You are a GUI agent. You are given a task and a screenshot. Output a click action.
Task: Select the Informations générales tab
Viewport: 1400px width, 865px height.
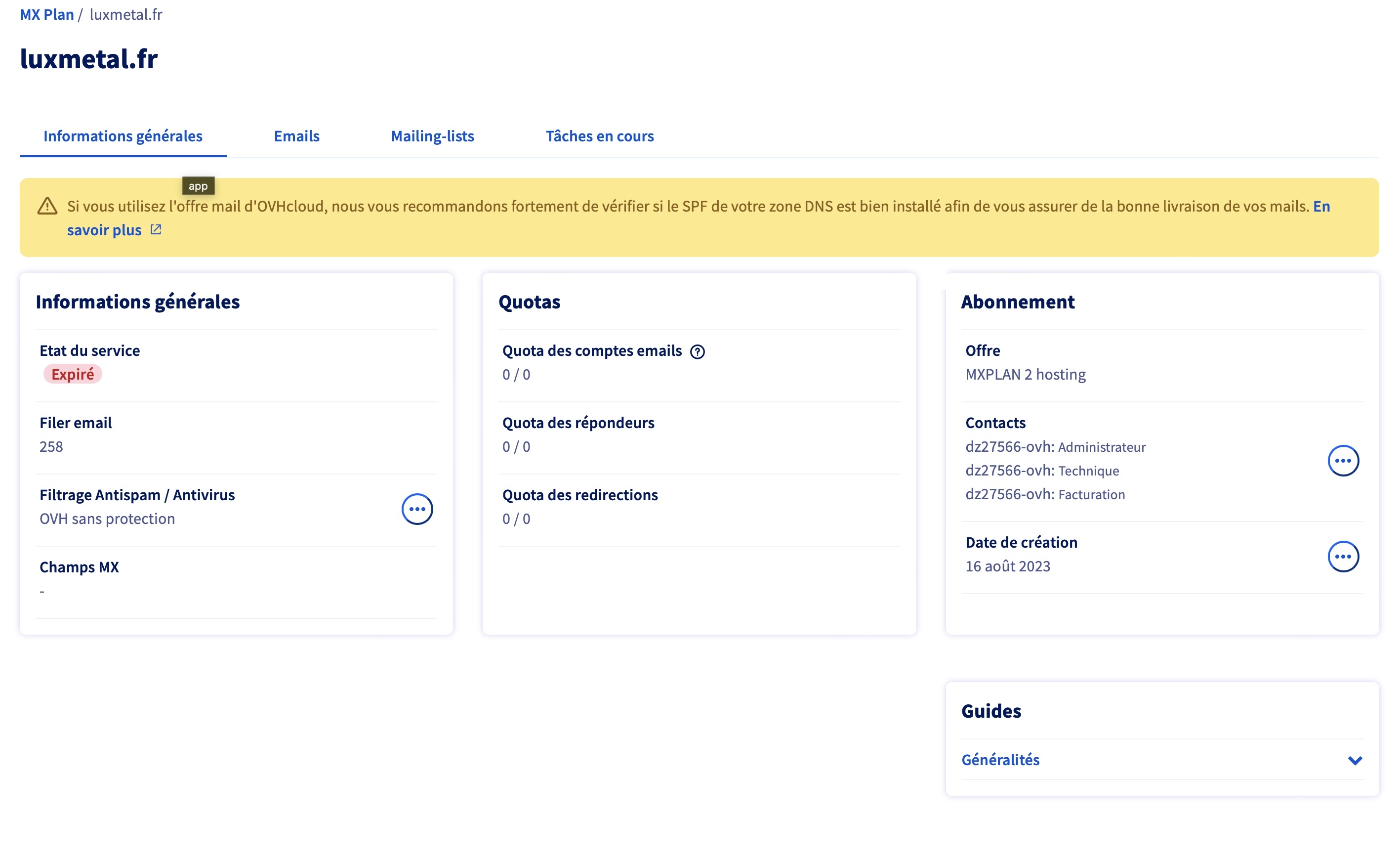point(123,136)
